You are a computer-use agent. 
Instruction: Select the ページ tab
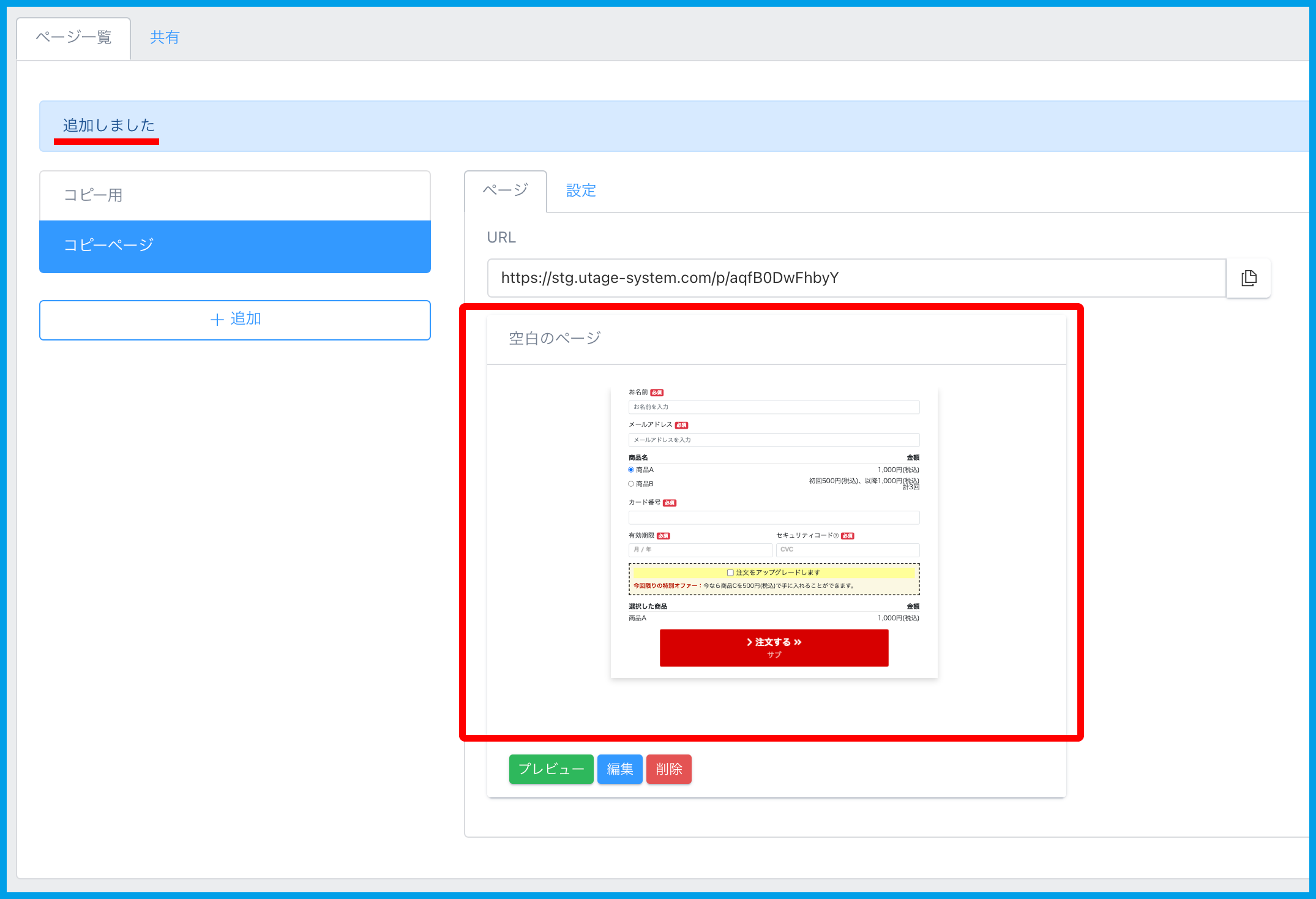point(505,190)
